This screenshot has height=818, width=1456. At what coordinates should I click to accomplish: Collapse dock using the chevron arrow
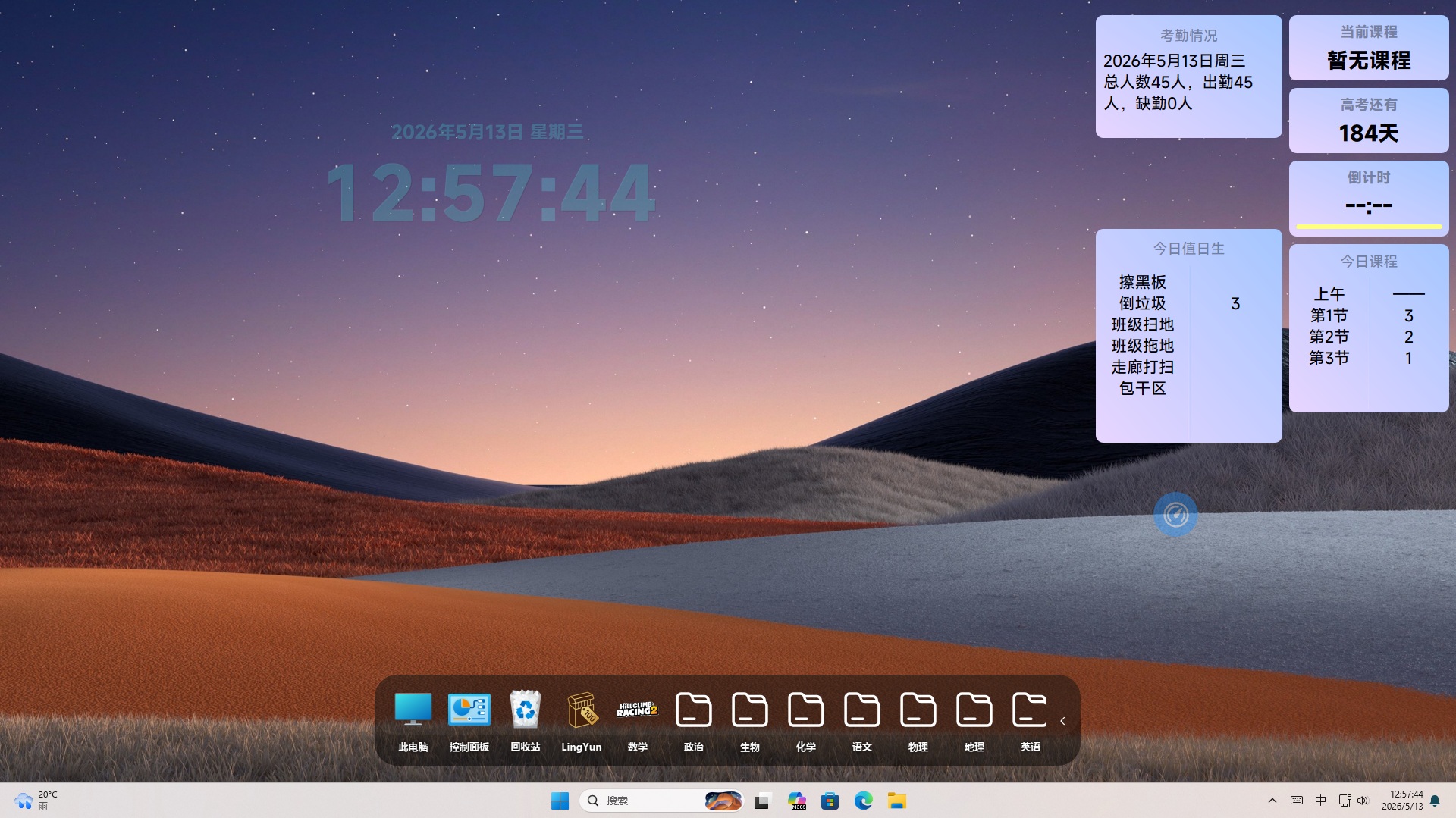coord(1062,721)
